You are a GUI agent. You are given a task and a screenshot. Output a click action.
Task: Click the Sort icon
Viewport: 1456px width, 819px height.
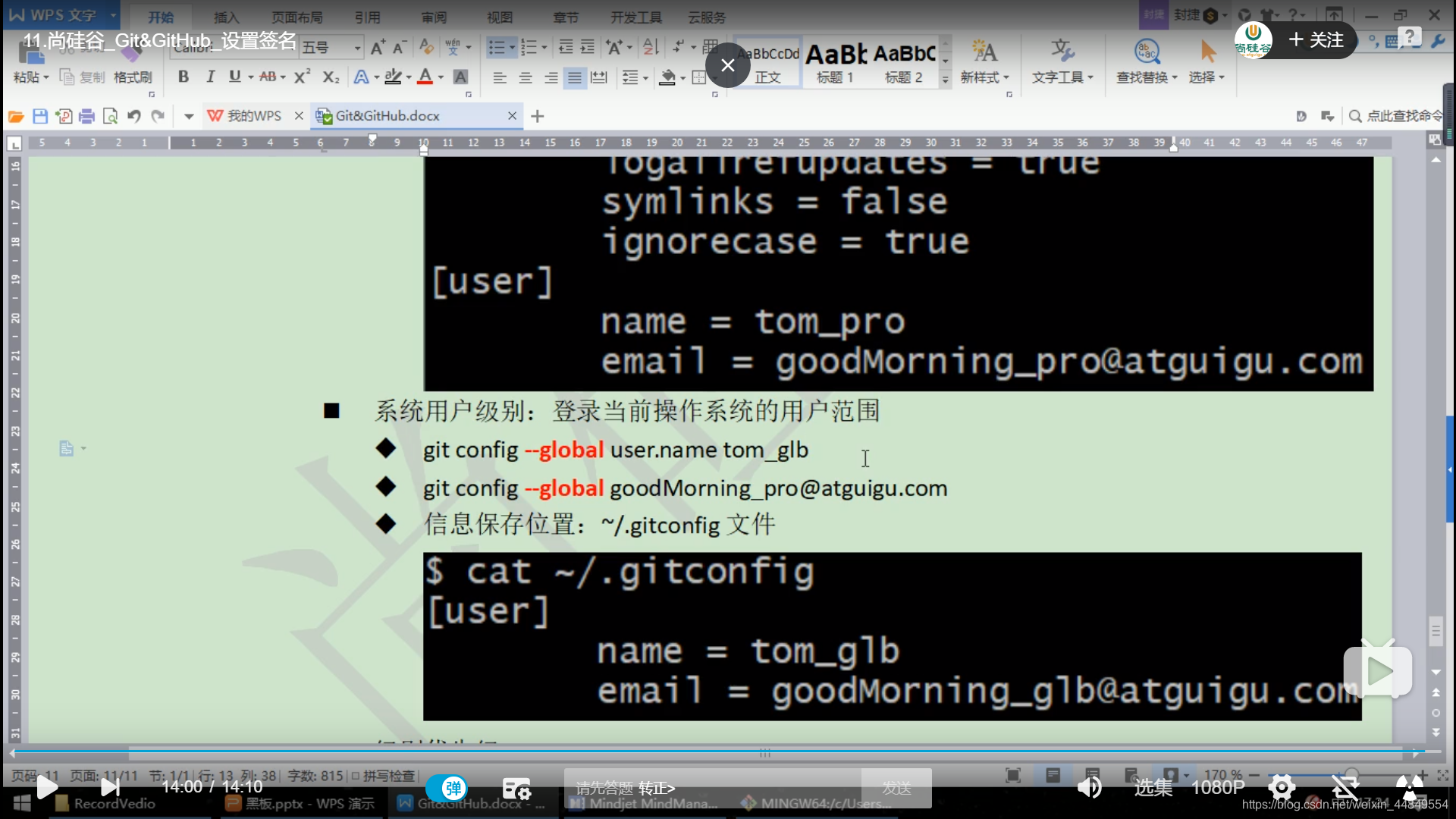651,48
